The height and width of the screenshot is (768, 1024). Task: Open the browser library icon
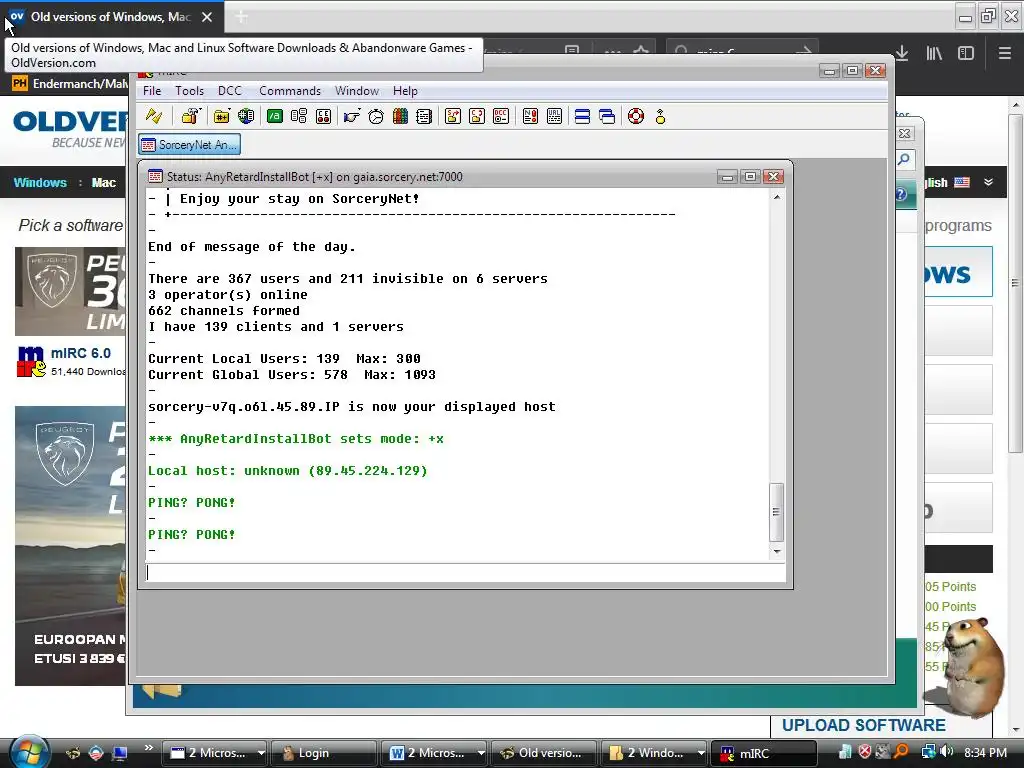(x=934, y=53)
